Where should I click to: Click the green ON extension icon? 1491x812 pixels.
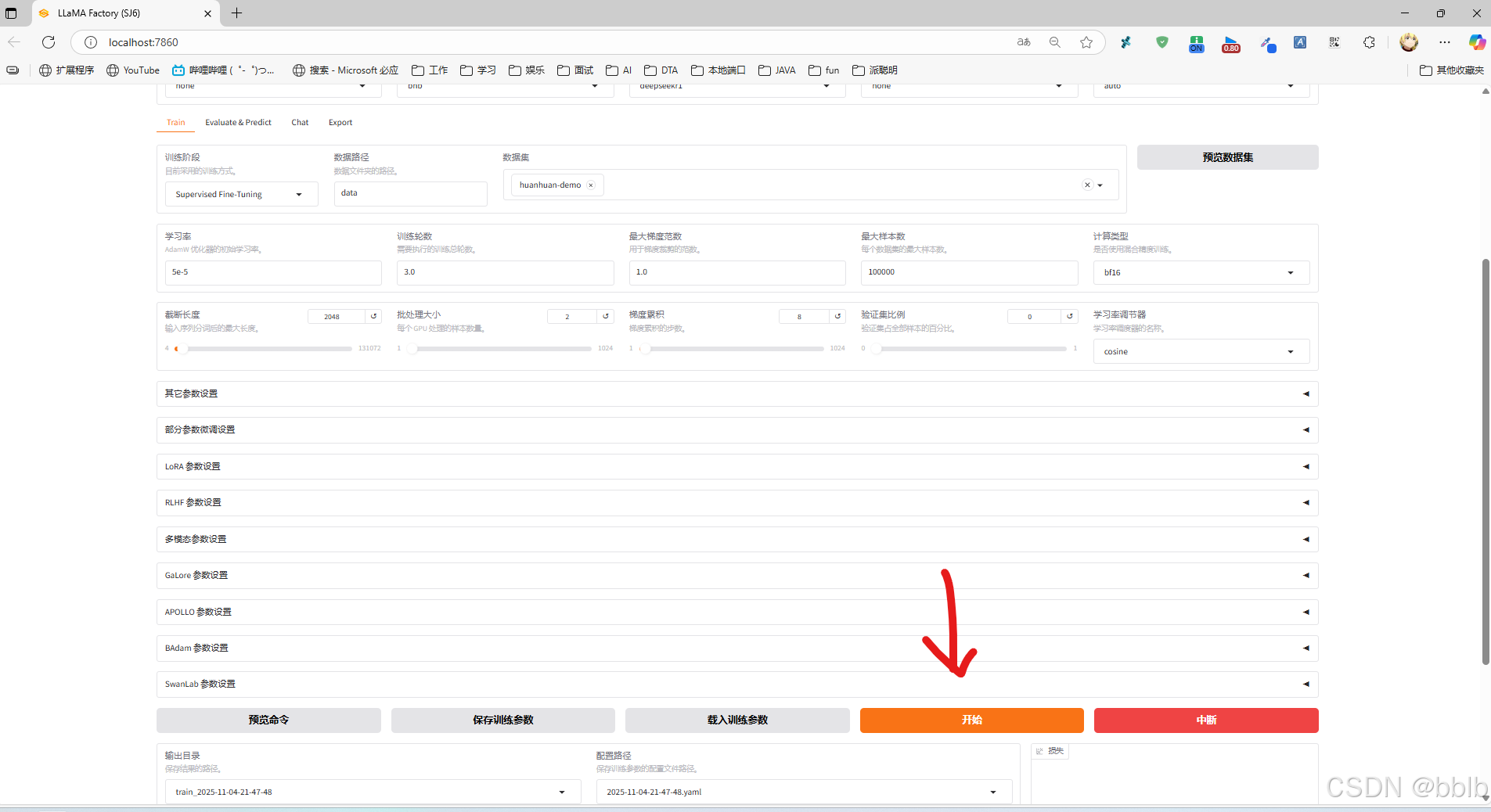click(x=1197, y=44)
